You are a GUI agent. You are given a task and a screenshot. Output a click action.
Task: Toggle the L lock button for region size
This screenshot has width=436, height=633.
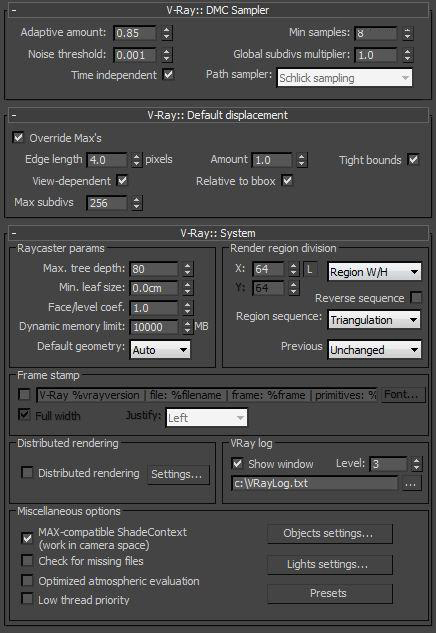pyautogui.click(x=310, y=269)
